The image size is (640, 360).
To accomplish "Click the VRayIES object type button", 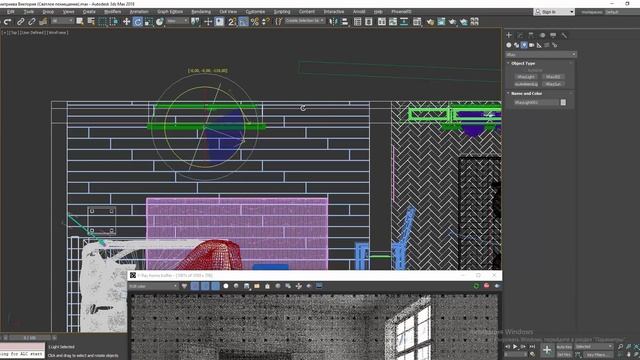I will [x=553, y=77].
